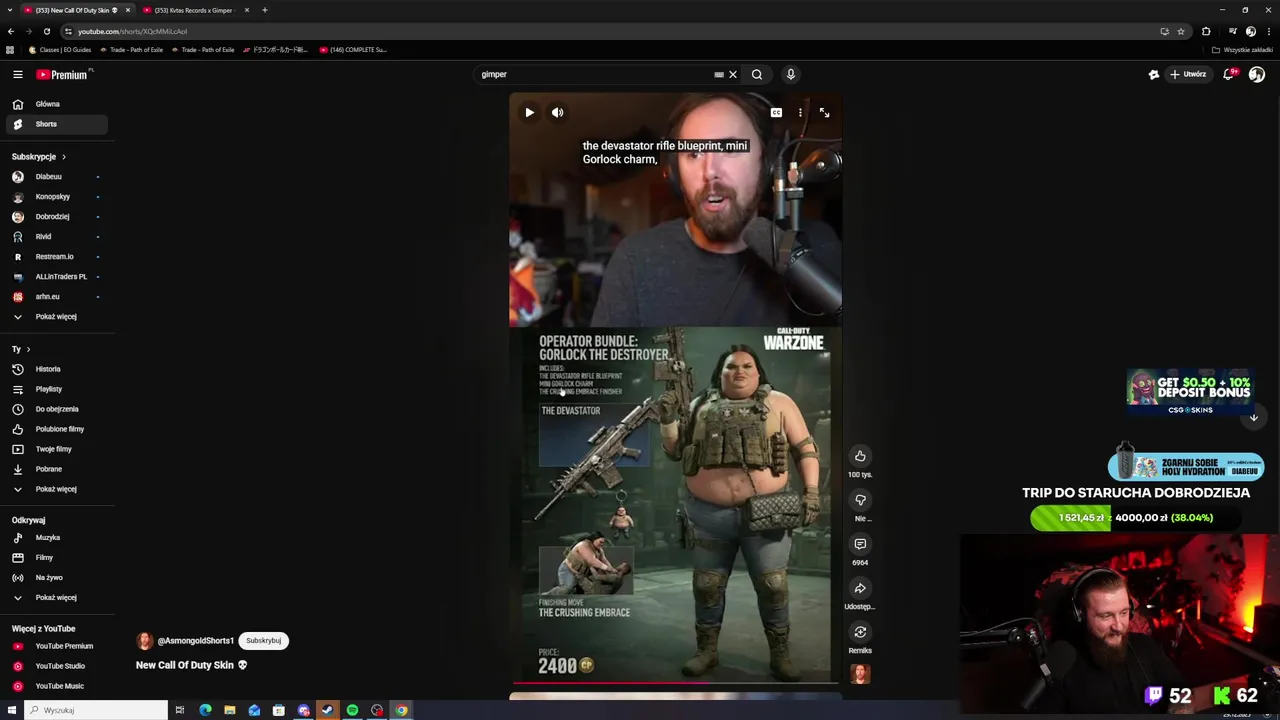Image resolution: width=1280 pixels, height=720 pixels.
Task: Expand Pokaż więcej under Na żywo
Action: click(x=56, y=598)
